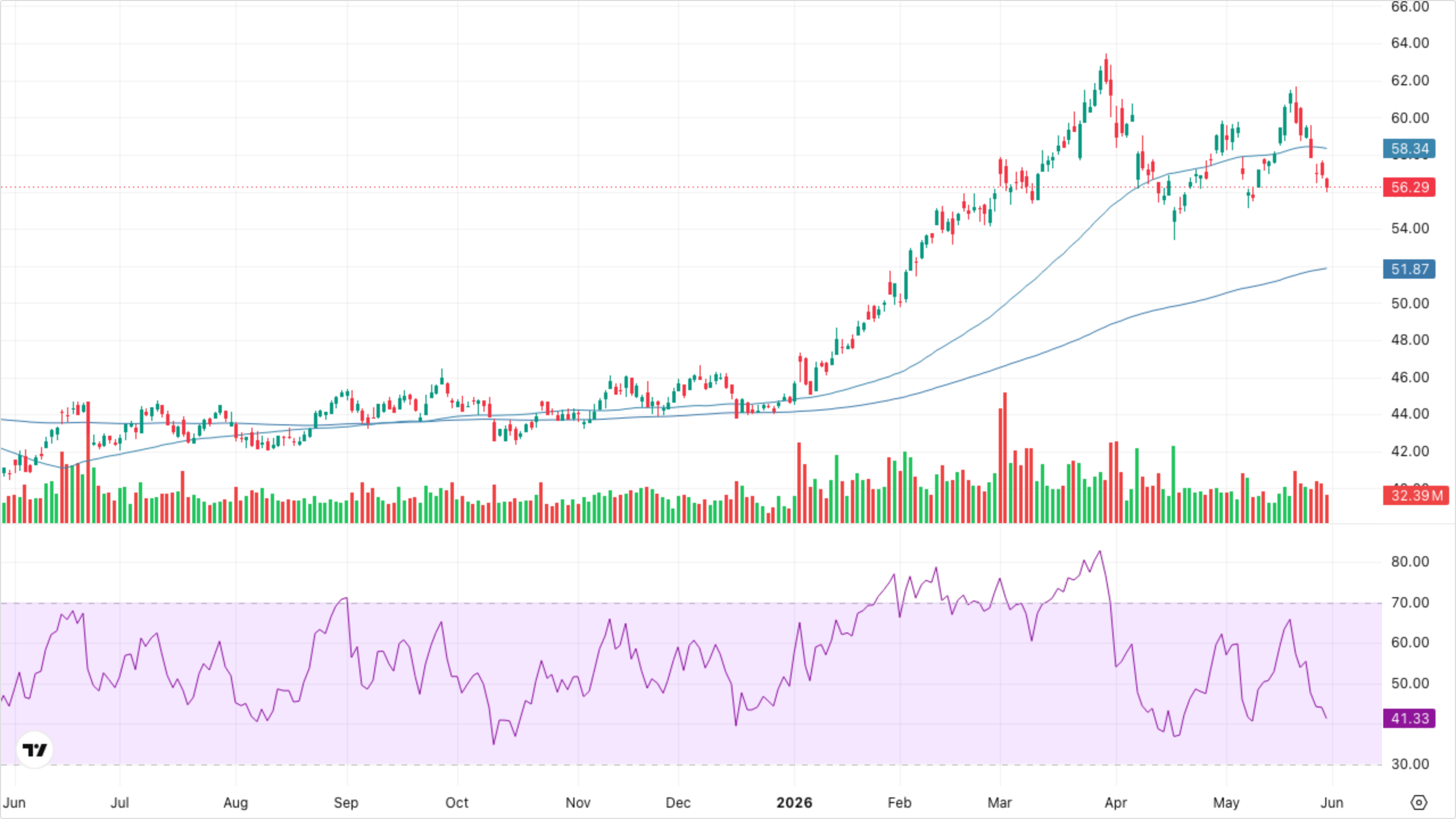Select the 60.00 price scale label
The image size is (1456, 819).
click(x=1409, y=118)
